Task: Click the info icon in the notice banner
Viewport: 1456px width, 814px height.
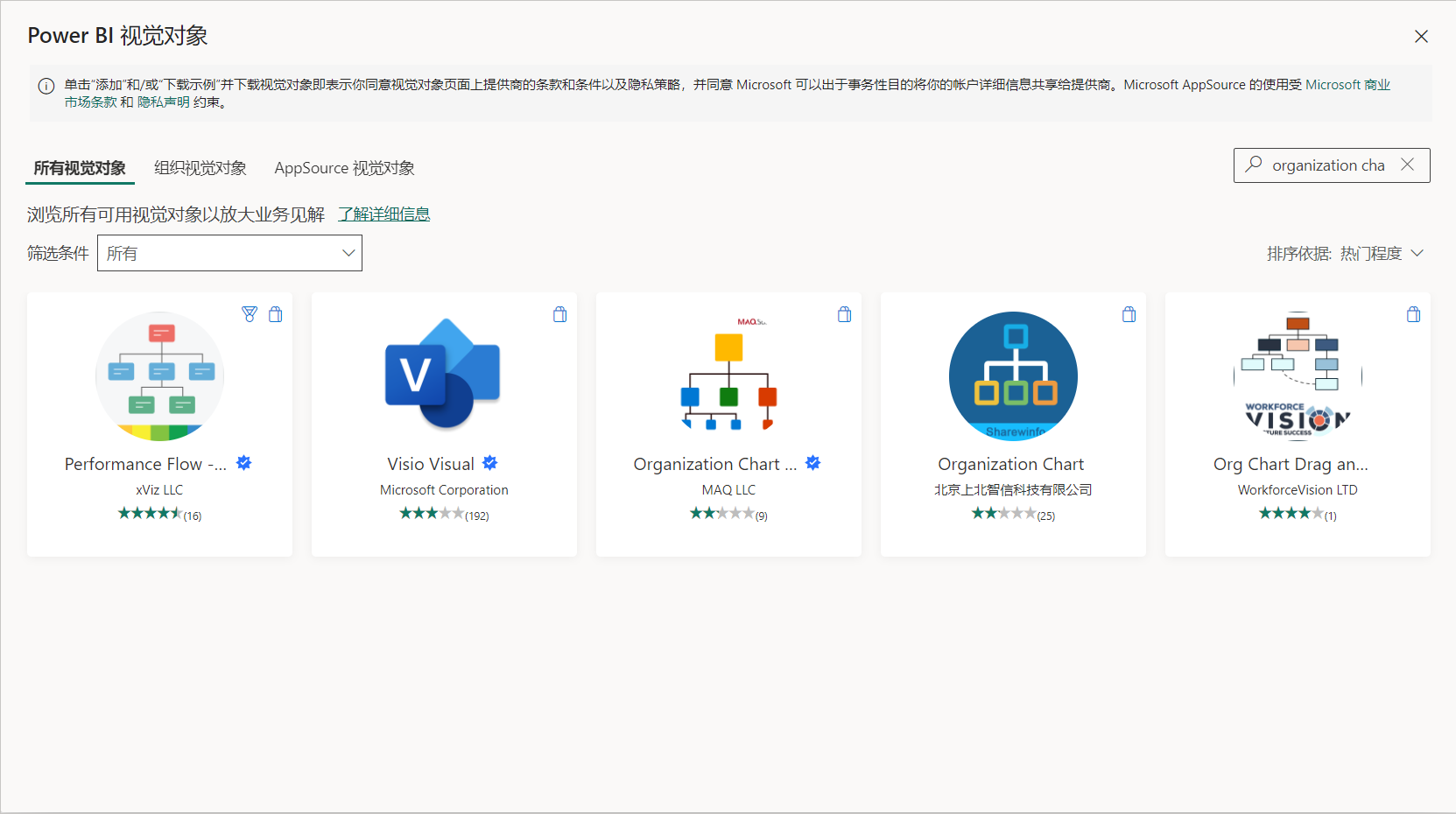Action: coord(46,86)
